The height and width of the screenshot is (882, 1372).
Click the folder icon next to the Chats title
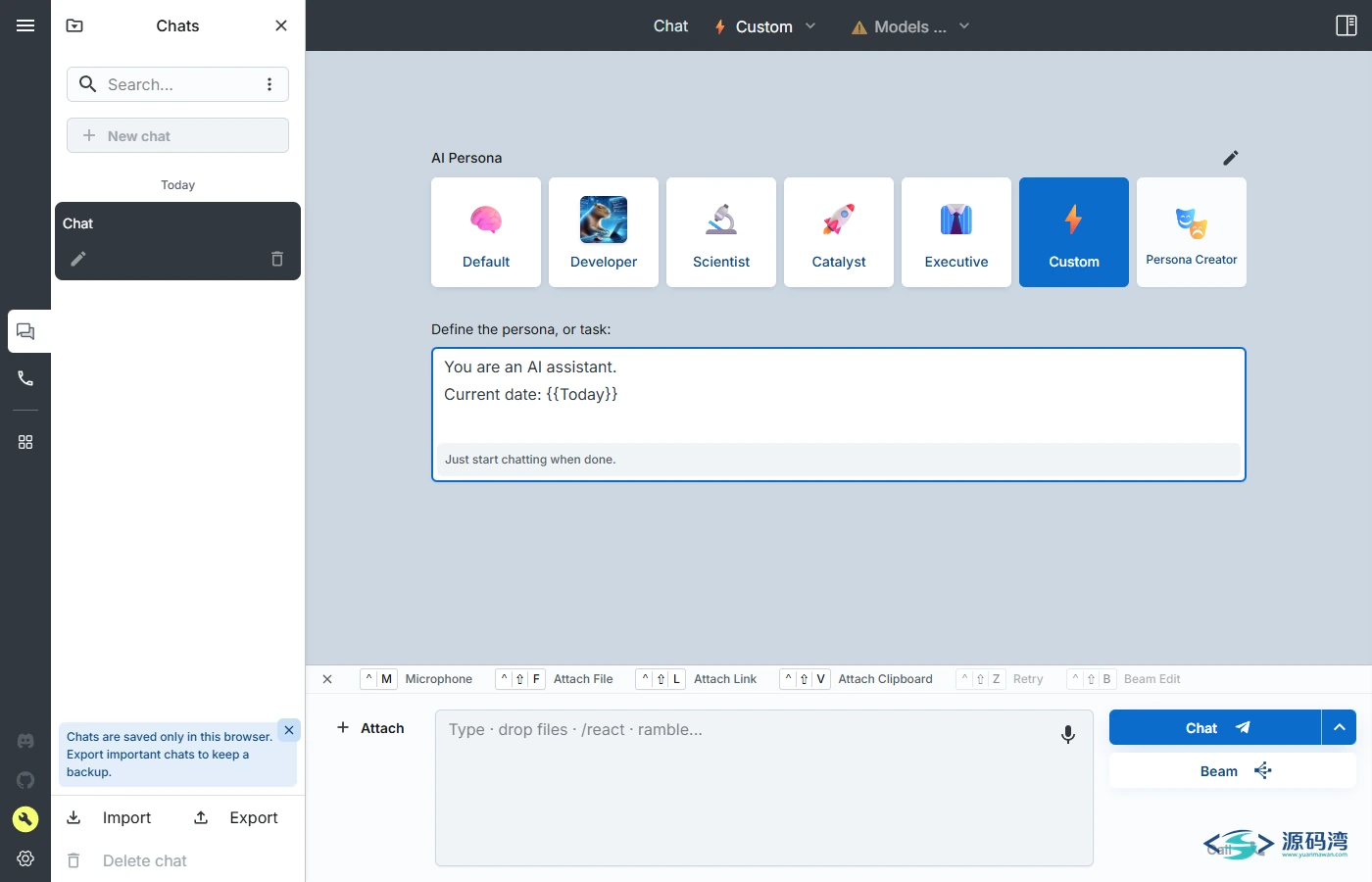click(x=74, y=25)
